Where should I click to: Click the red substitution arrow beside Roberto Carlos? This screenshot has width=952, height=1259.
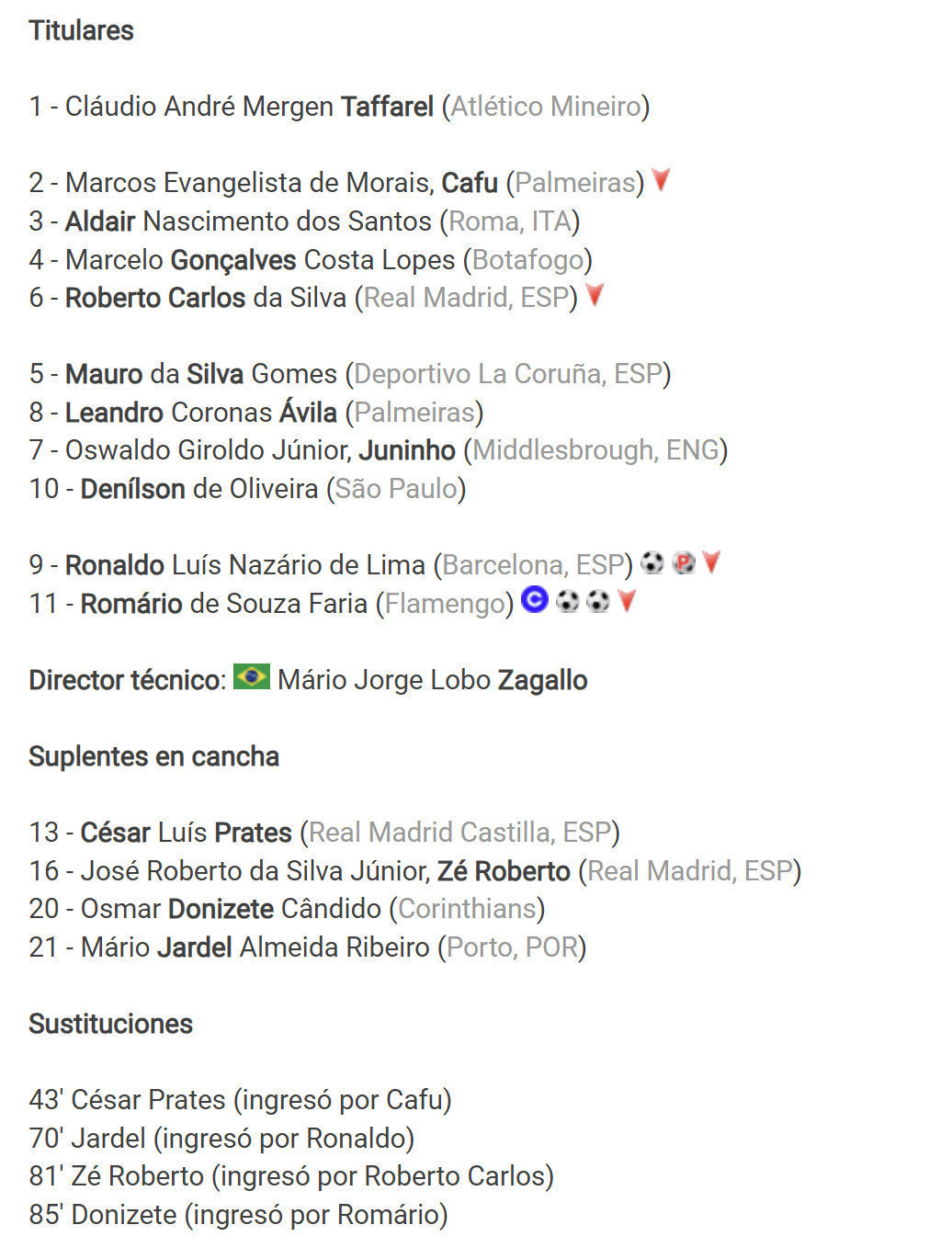tap(595, 295)
